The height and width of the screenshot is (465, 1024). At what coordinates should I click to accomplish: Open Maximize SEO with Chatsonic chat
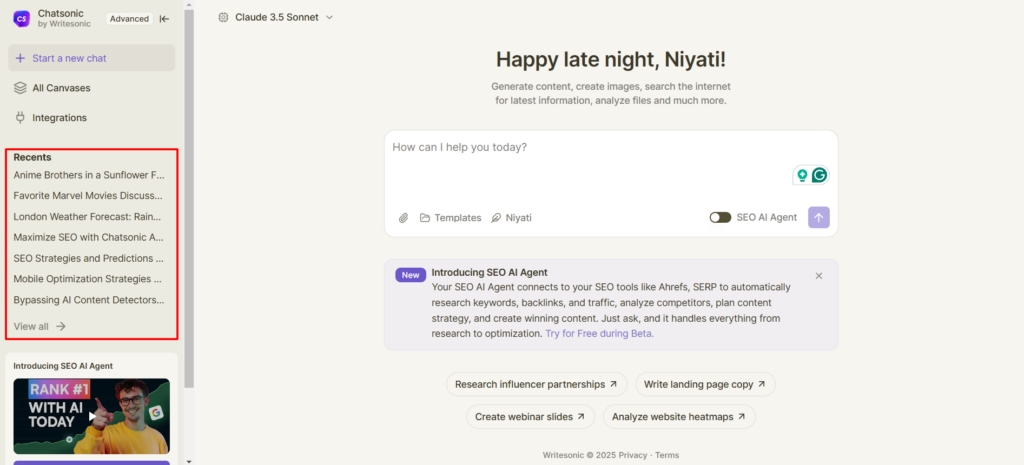tap(89, 238)
